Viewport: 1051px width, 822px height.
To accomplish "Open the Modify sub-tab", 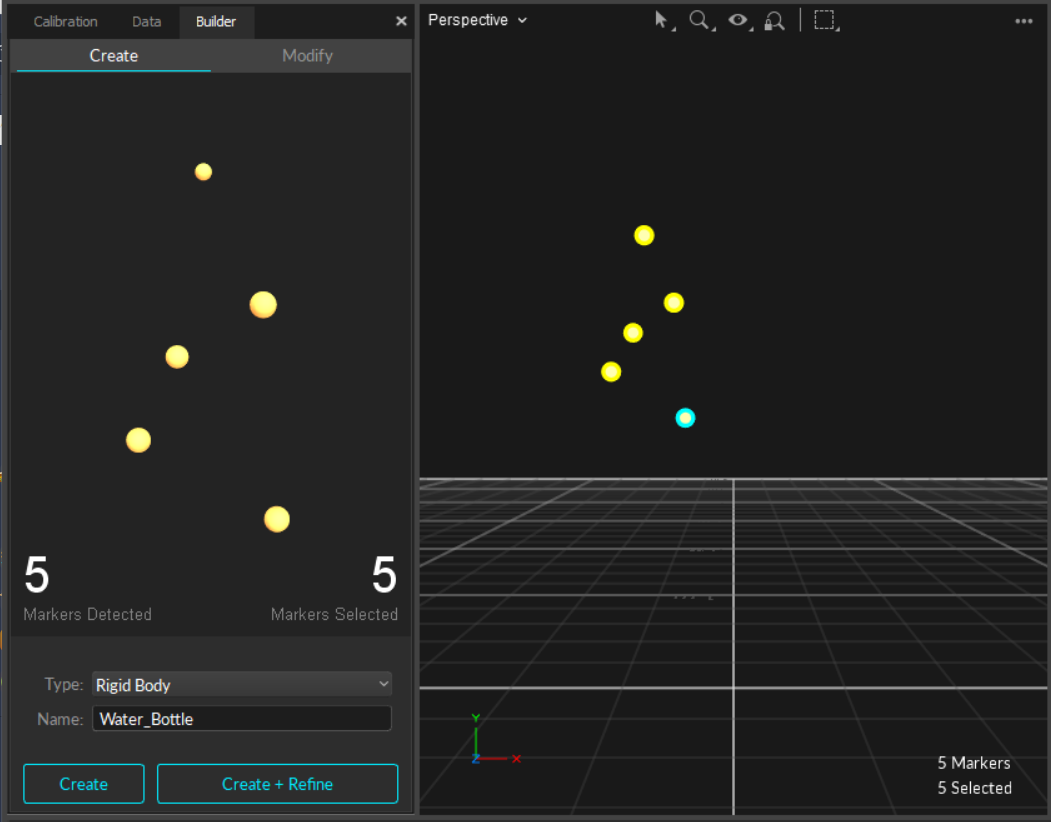I will pos(307,55).
